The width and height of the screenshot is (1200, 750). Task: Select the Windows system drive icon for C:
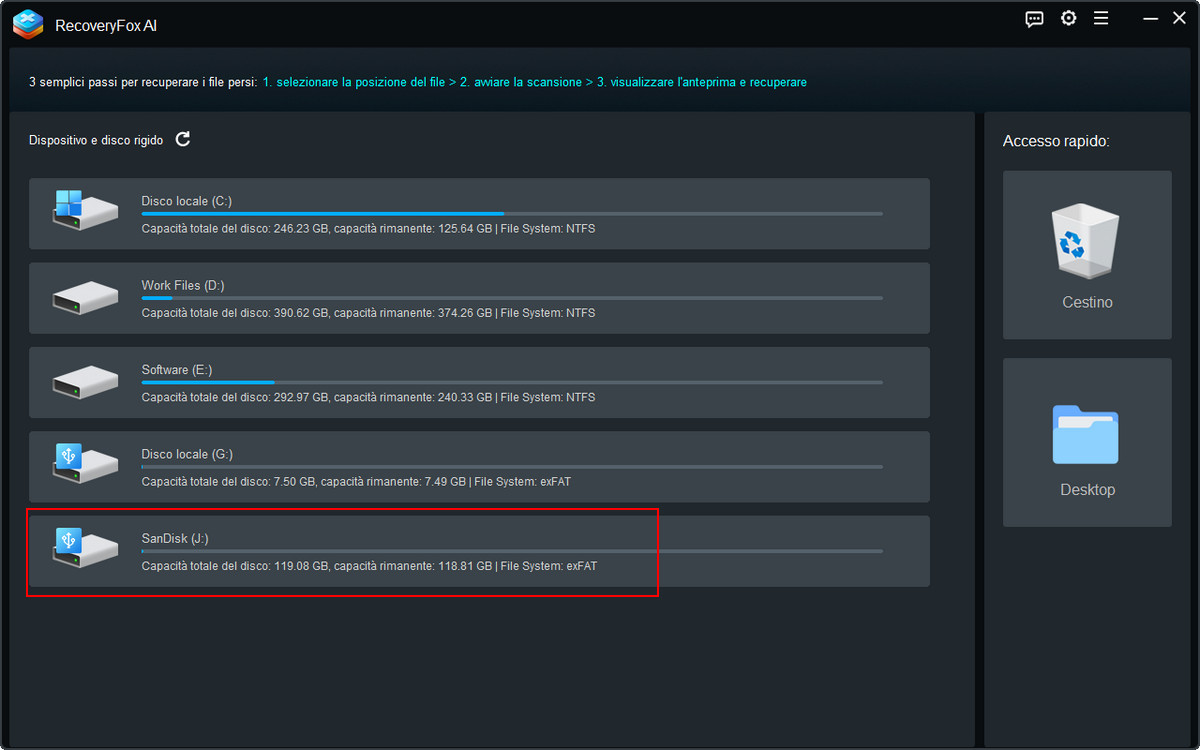(x=85, y=213)
